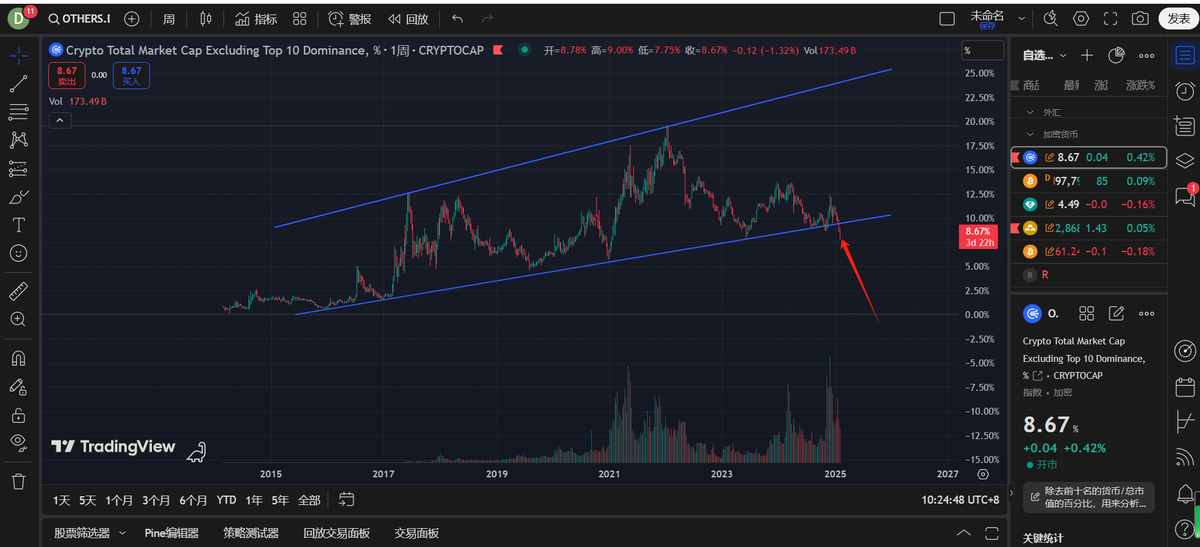1200x547 pixels.
Task: Select the 3个月 time range
Action: 156,499
